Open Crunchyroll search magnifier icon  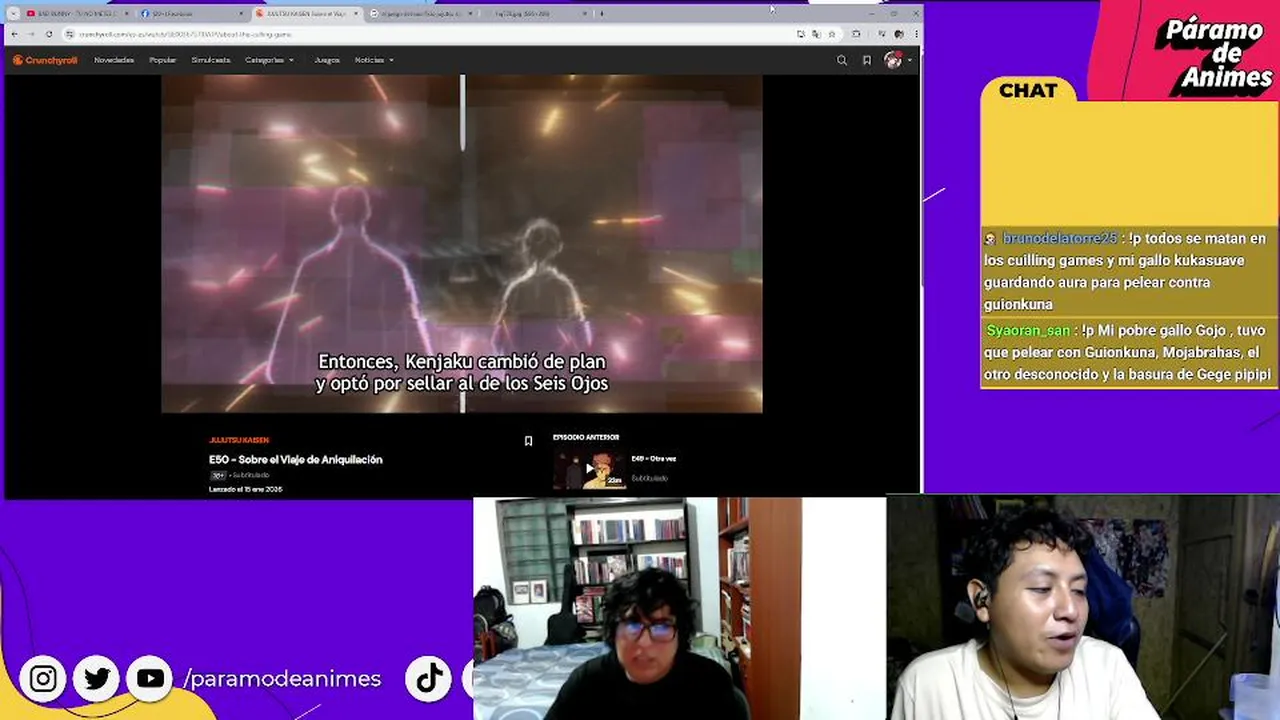click(842, 60)
